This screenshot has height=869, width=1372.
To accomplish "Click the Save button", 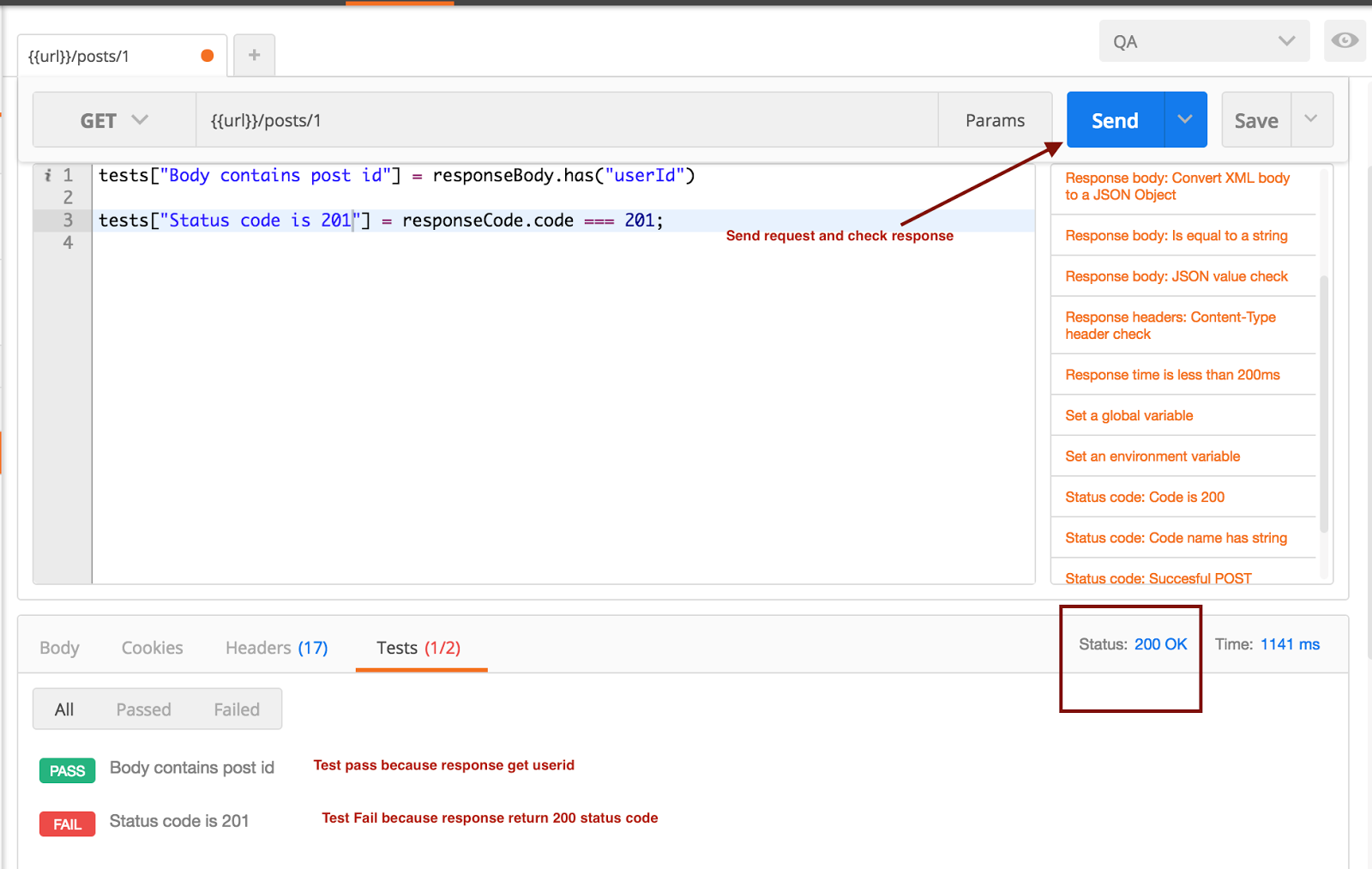I will (1255, 119).
